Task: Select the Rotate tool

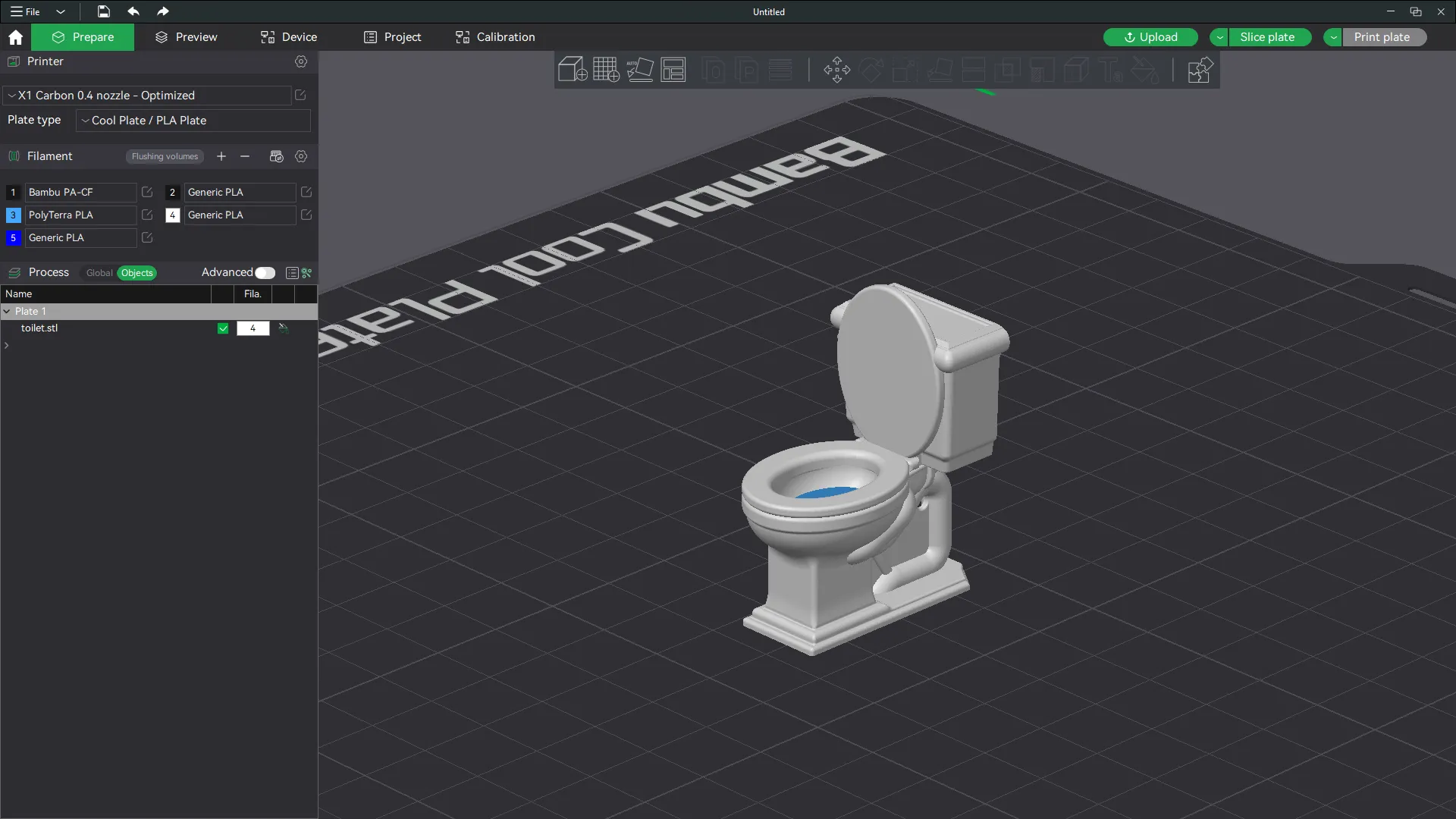Action: click(871, 70)
